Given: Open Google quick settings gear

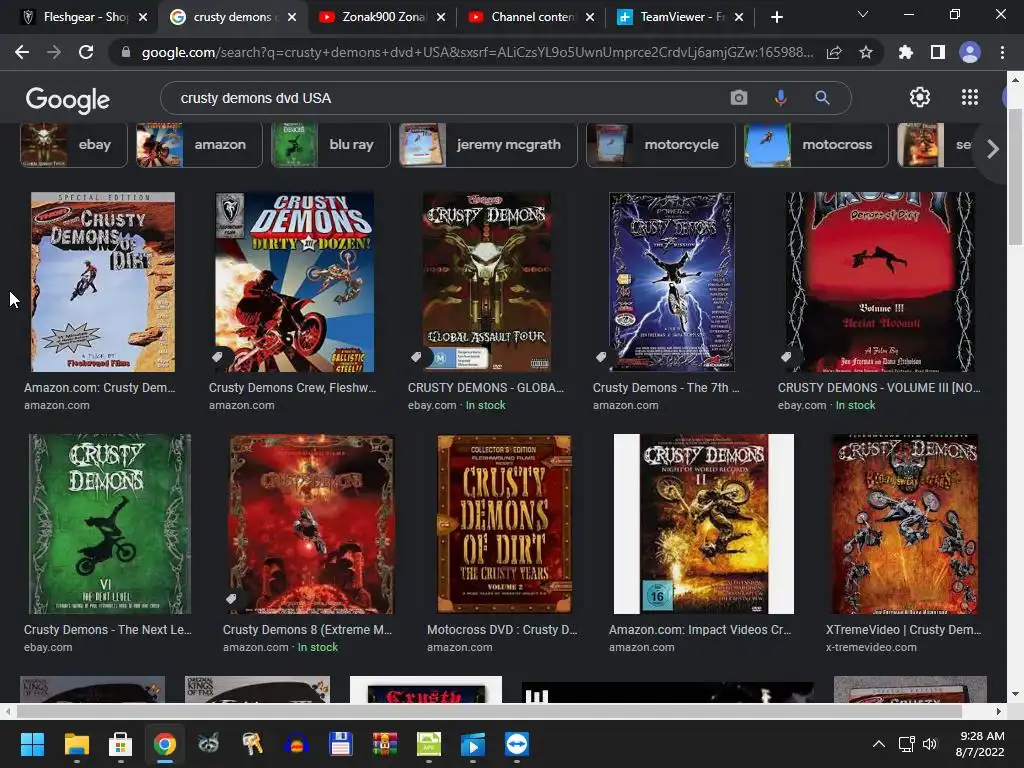Looking at the screenshot, I should pyautogui.click(x=920, y=97).
